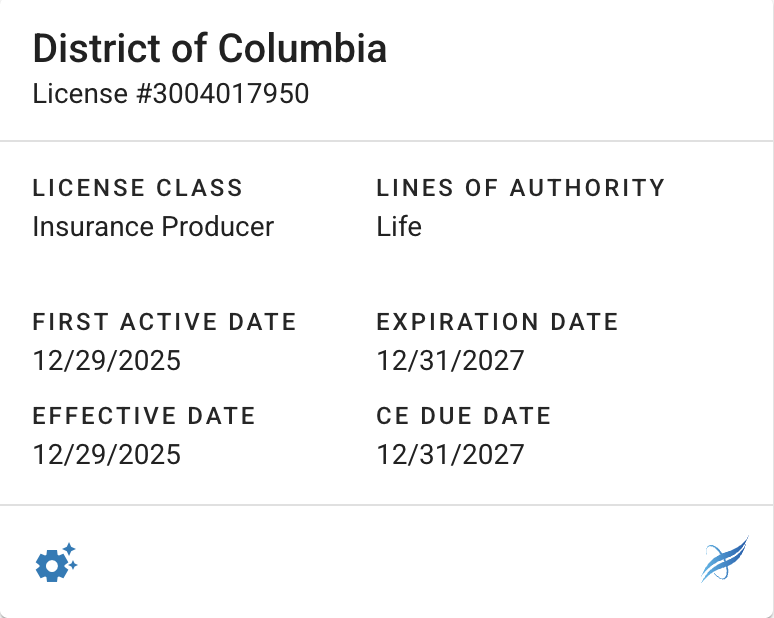Screen dimensions: 774x618
Task: Click the date under FIRST ACTIVE DATE
Action: [107, 361]
